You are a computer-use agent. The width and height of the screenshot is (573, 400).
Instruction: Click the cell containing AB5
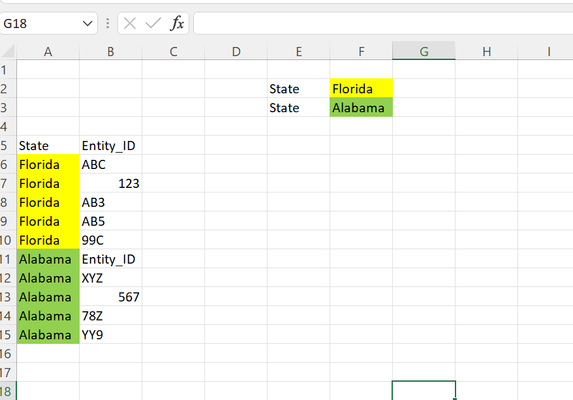click(x=110, y=221)
